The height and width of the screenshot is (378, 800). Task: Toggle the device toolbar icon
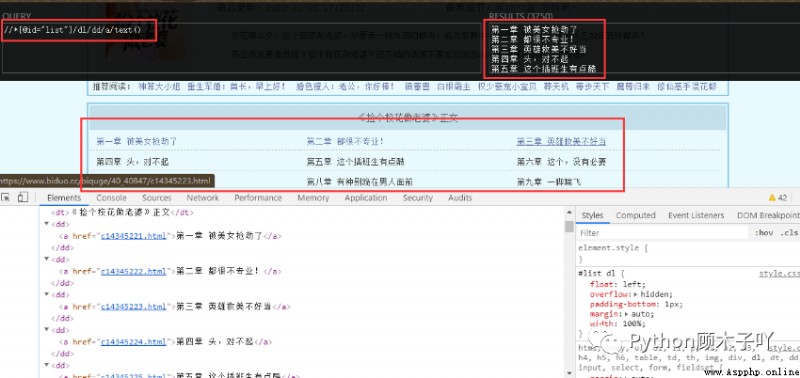point(22,197)
